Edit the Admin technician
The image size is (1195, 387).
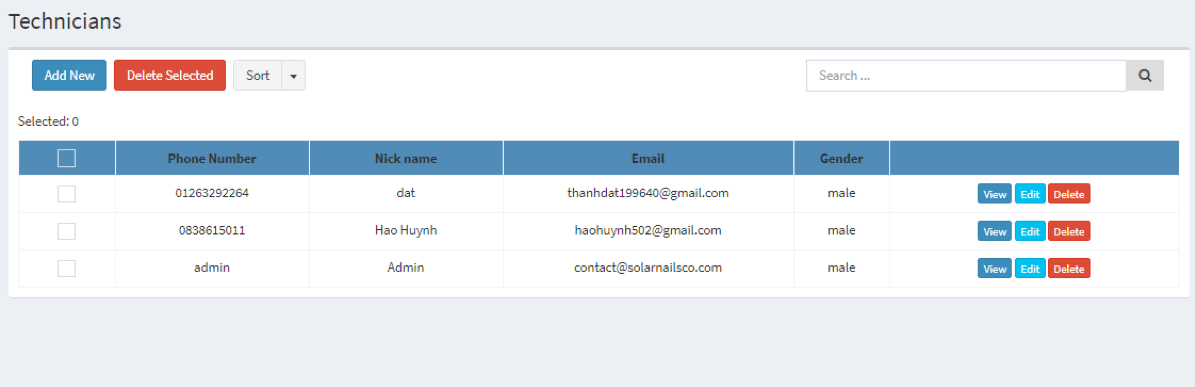pos(1030,268)
